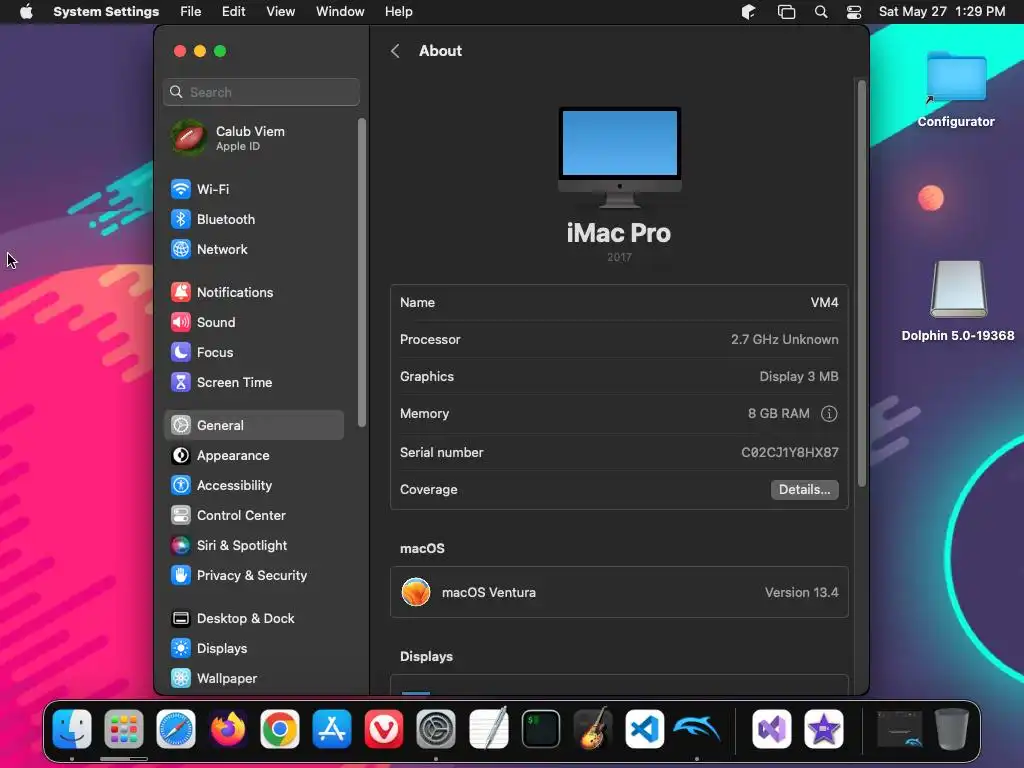Select the Configurator desktop folder

pyautogui.click(x=956, y=89)
